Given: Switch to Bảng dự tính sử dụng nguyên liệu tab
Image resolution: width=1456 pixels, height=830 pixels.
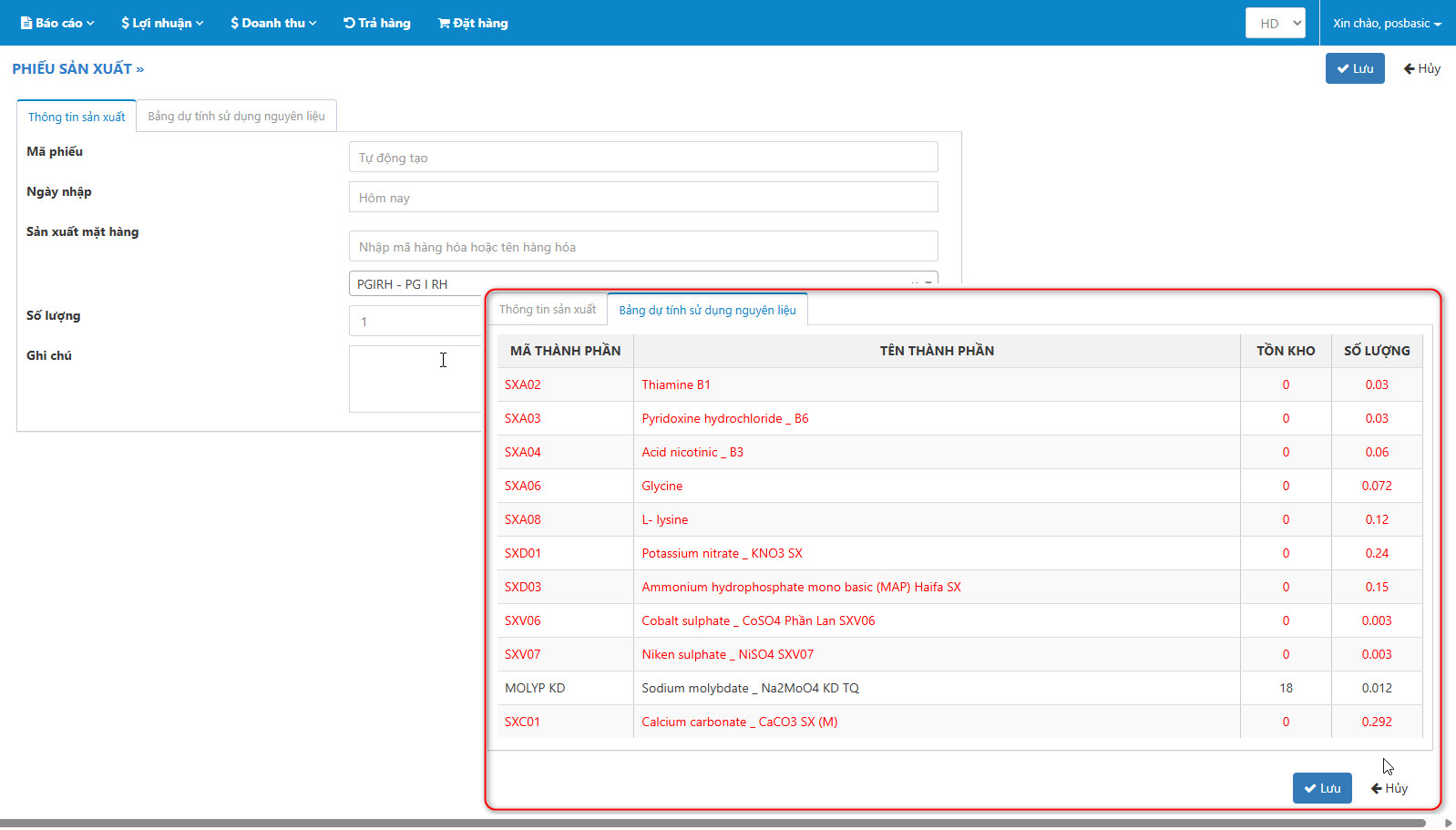Looking at the screenshot, I should [x=236, y=116].
